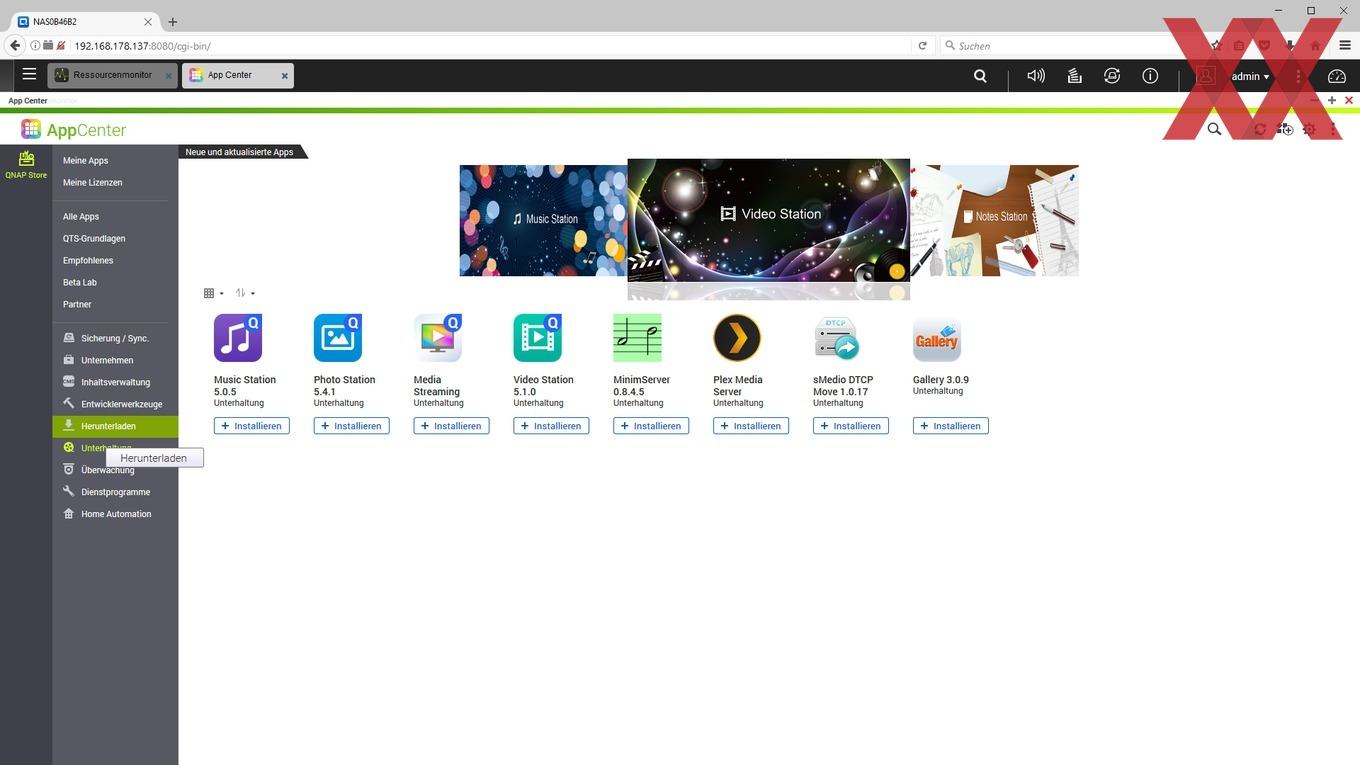Click the Music Station banner

click(x=543, y=220)
